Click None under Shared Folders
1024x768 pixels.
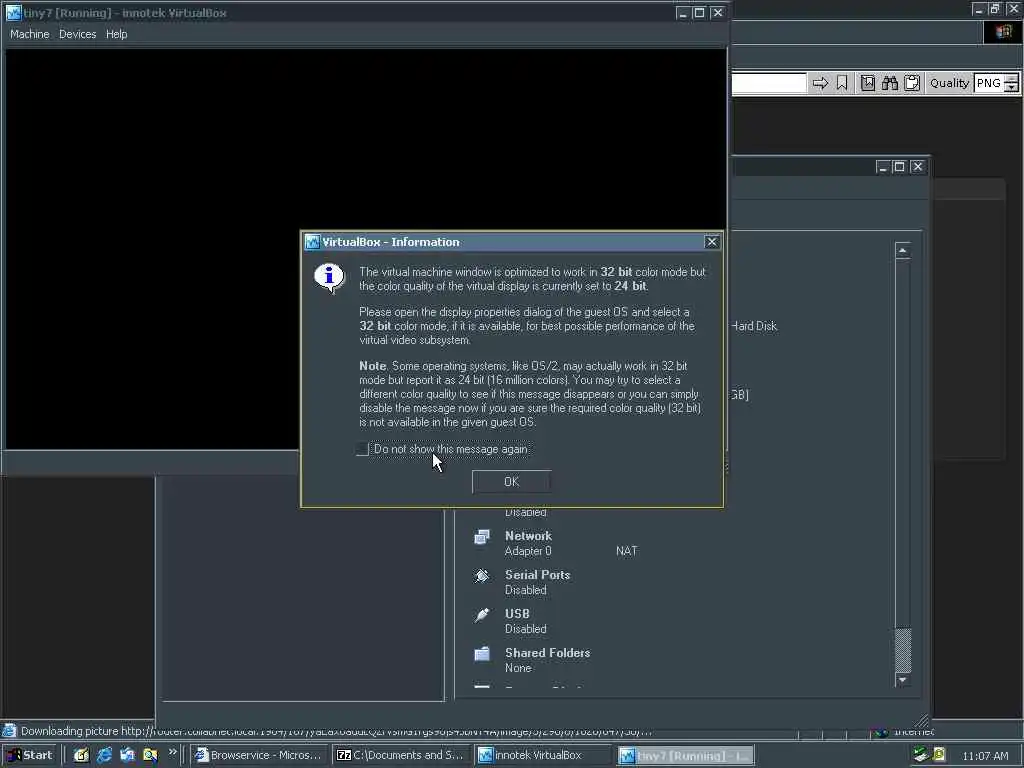pyautogui.click(x=518, y=668)
